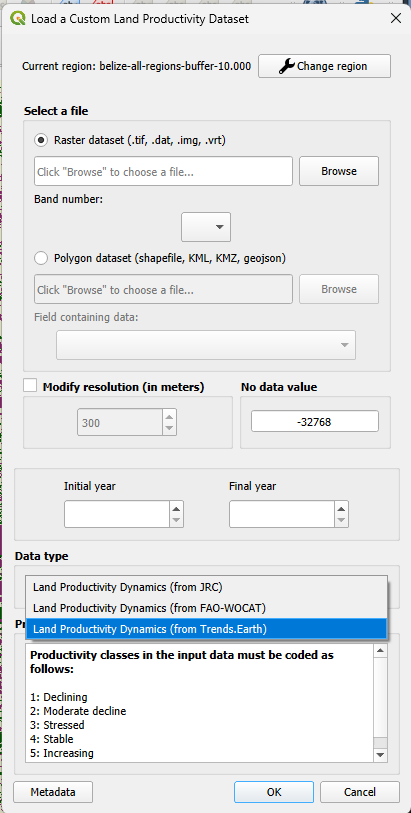This screenshot has height=813, width=411.
Task: Open the Metadata dialog button
Action: [x=53, y=792]
